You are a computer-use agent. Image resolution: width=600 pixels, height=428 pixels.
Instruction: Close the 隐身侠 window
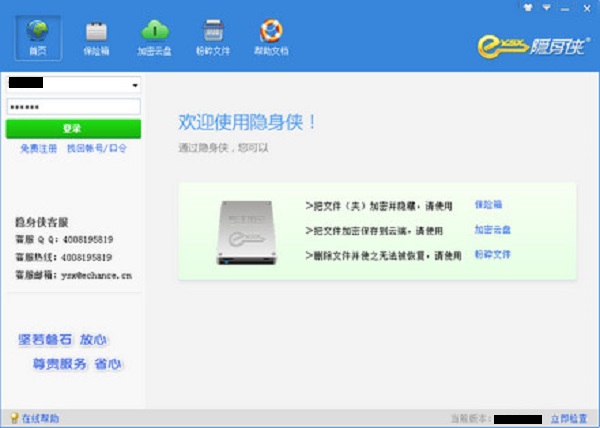pyautogui.click(x=587, y=8)
